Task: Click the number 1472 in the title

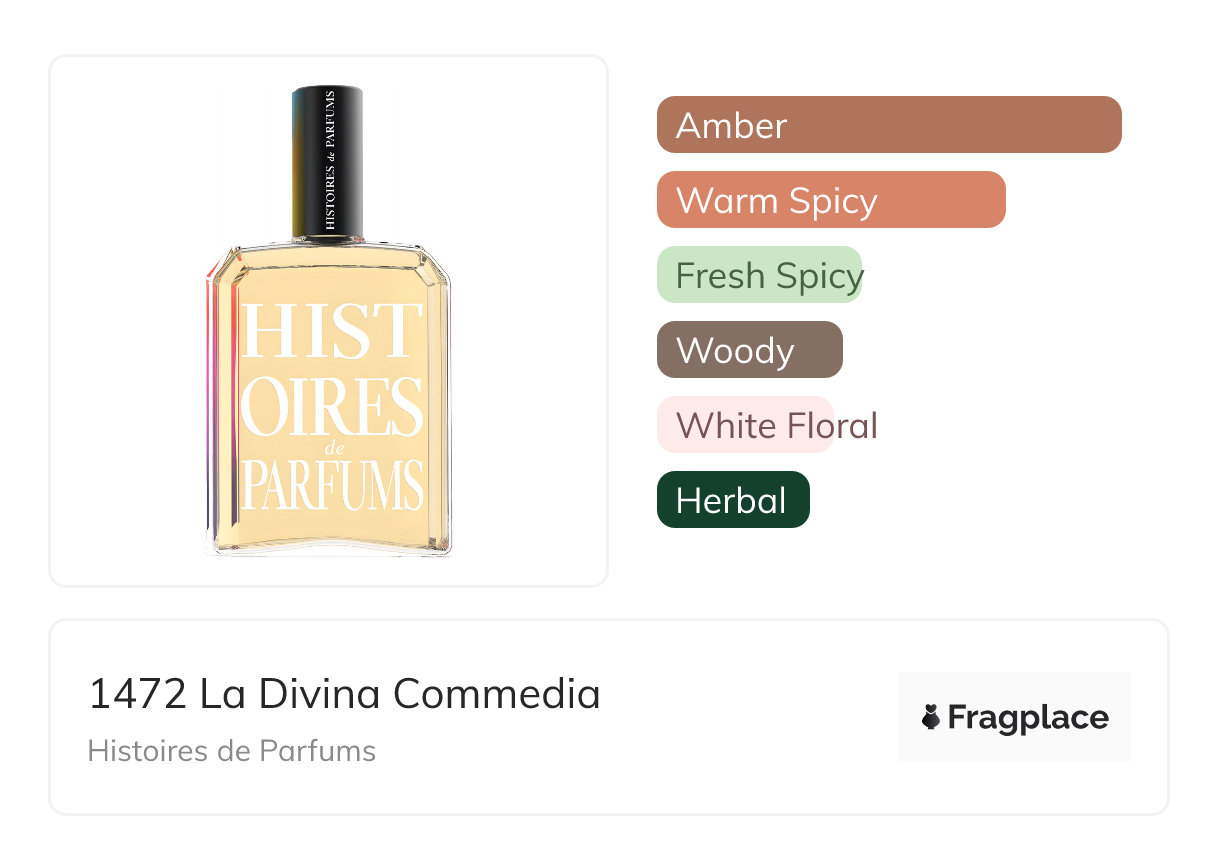Action: 137,694
